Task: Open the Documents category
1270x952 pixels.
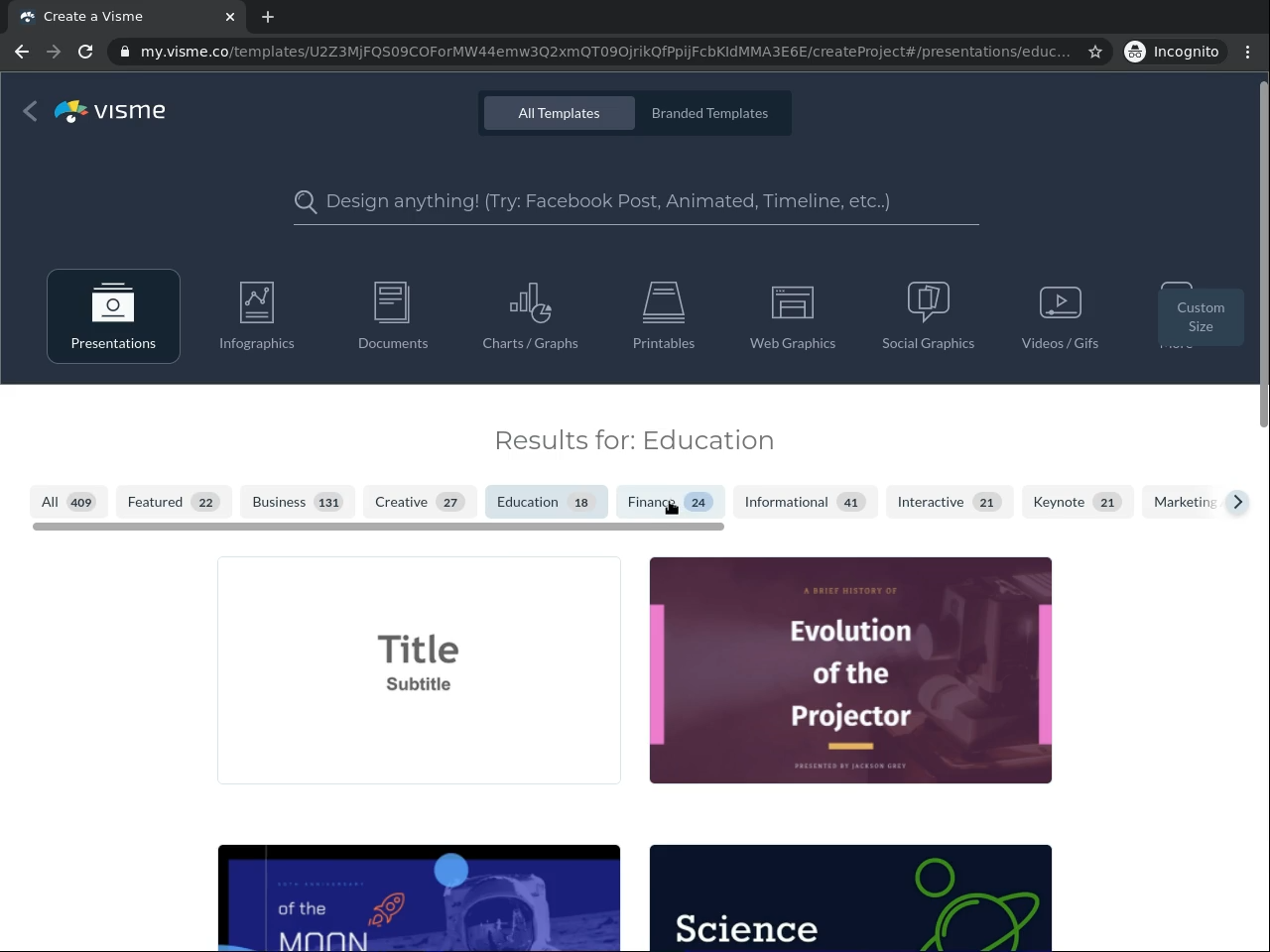Action: (393, 316)
